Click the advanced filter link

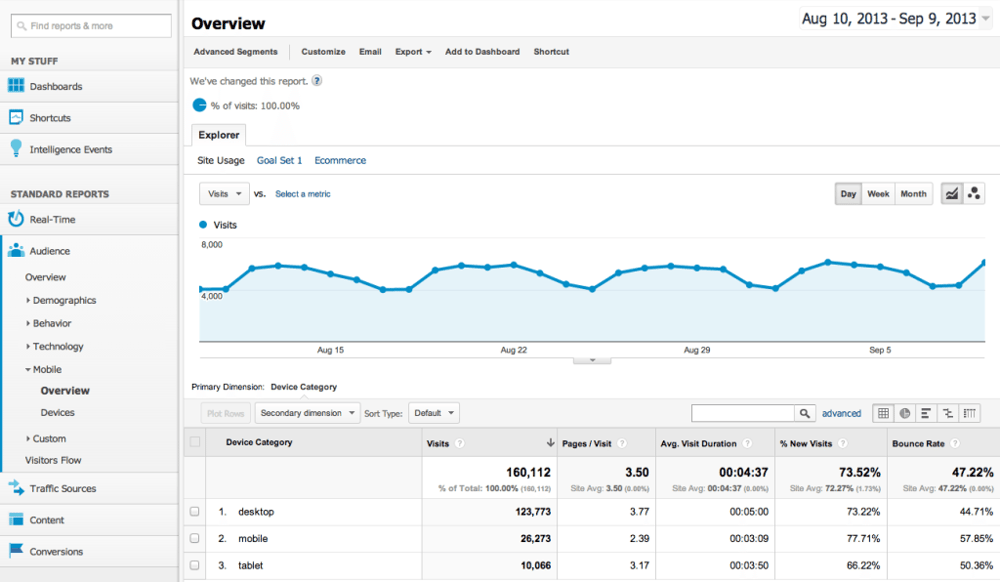[842, 412]
